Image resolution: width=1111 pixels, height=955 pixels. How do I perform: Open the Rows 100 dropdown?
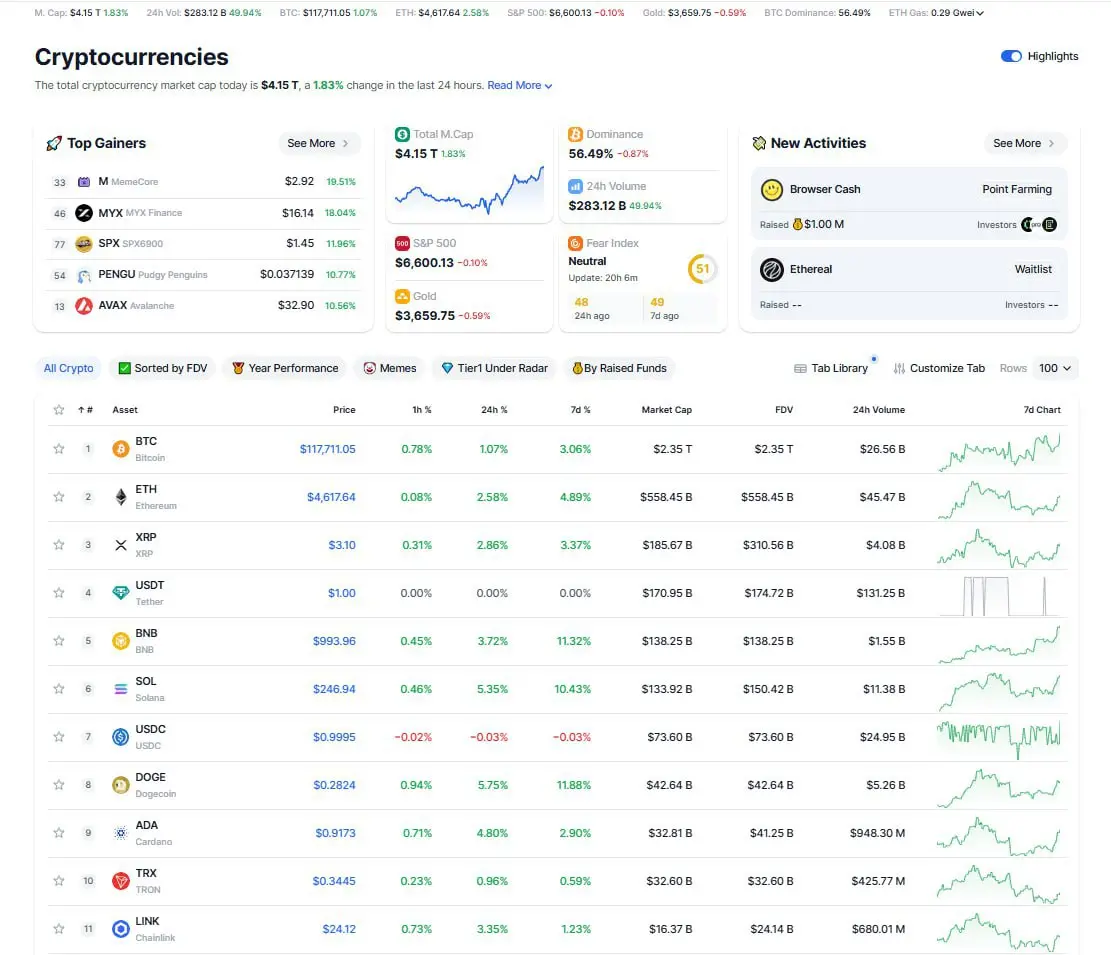[x=1055, y=368]
